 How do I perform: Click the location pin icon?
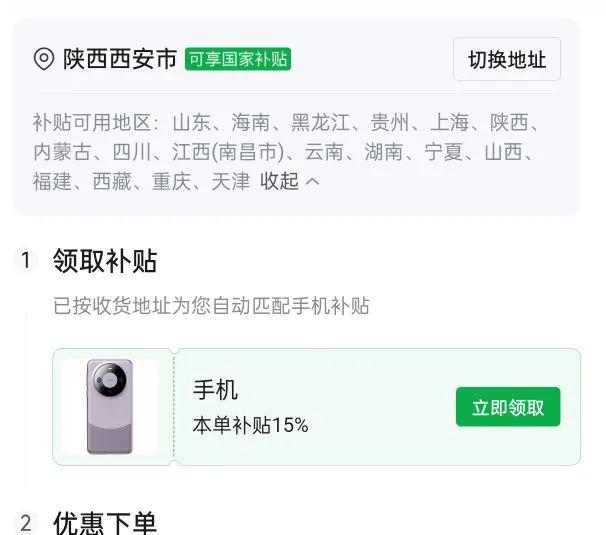[44, 59]
